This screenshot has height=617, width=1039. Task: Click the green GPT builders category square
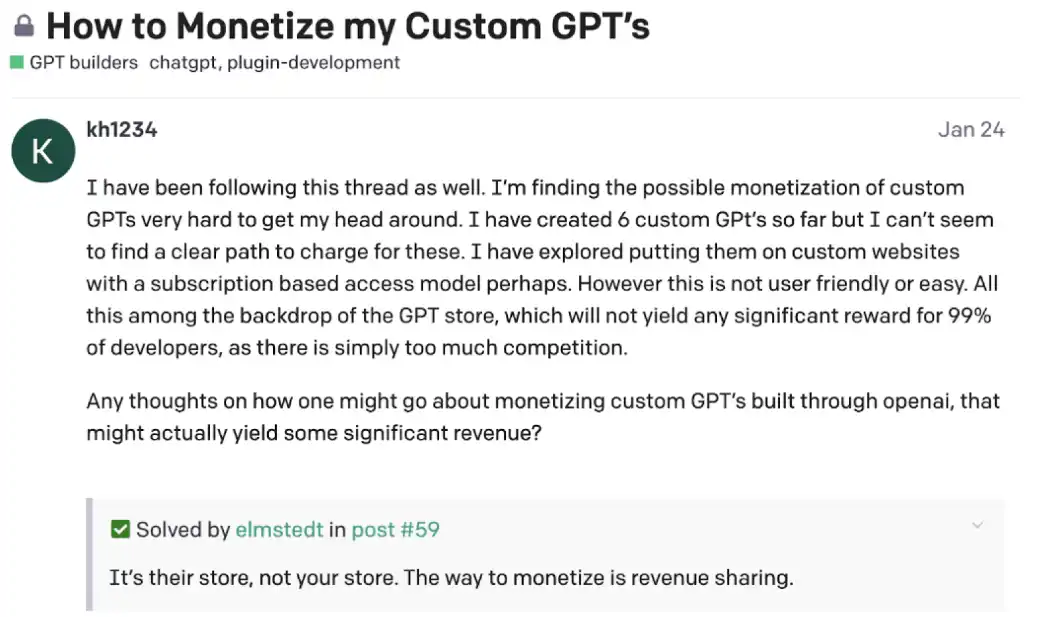(17, 62)
